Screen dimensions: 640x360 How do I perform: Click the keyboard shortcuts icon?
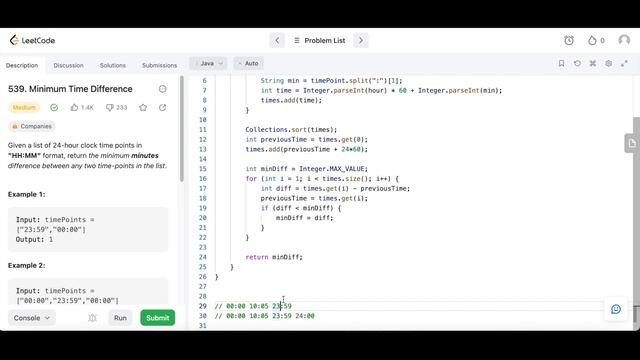[593, 63]
